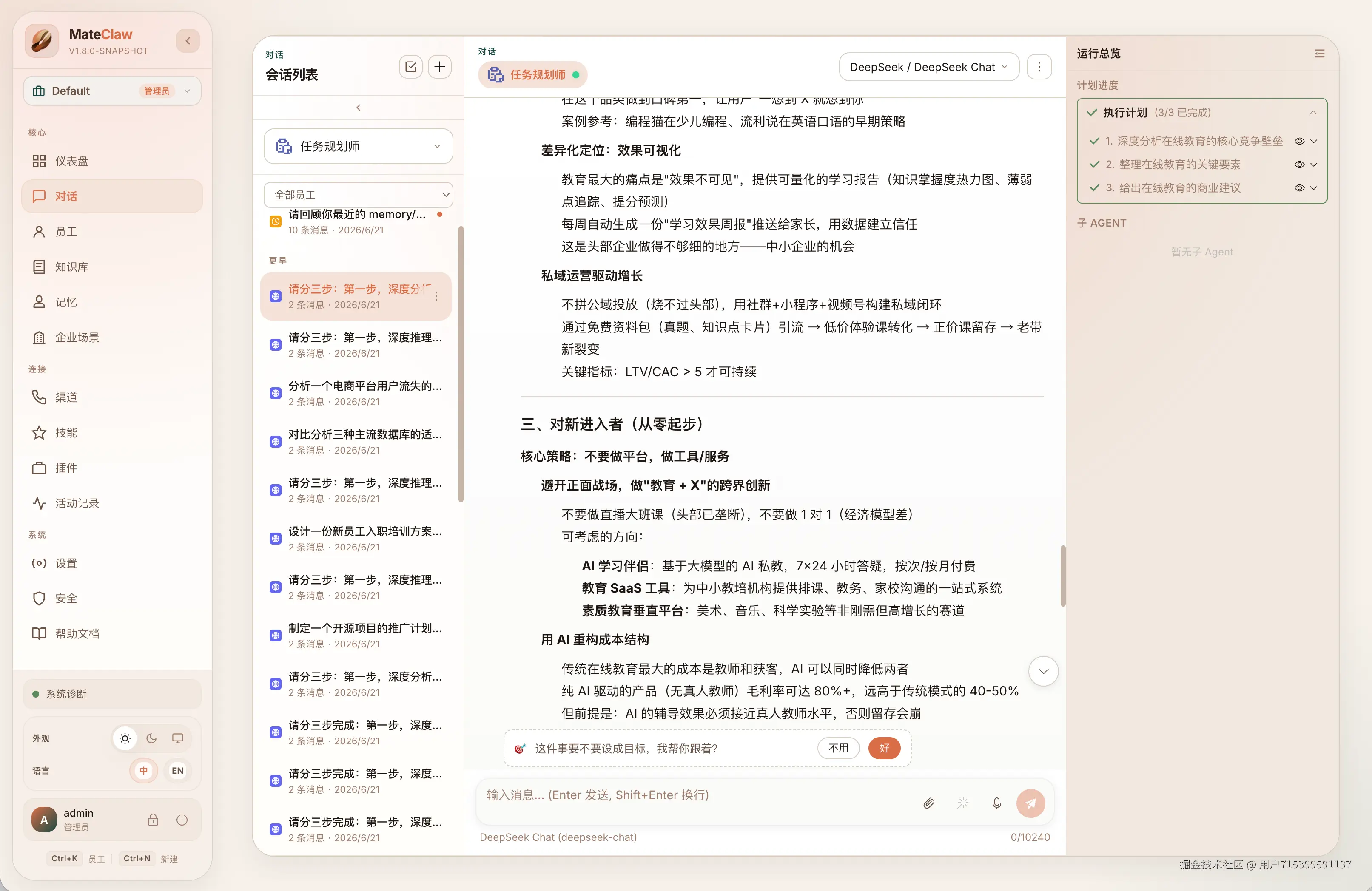Screen dimensions: 1372x891
Task: Click the attachment paperclip icon
Action: click(x=929, y=803)
